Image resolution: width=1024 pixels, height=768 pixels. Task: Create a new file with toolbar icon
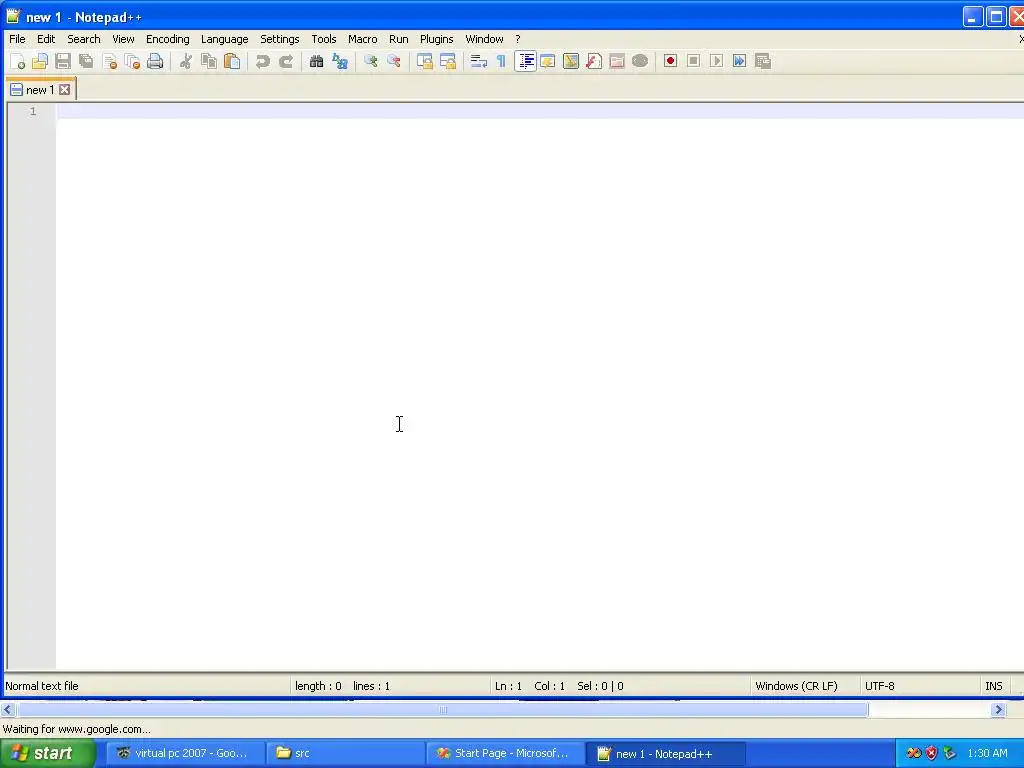(x=18, y=61)
